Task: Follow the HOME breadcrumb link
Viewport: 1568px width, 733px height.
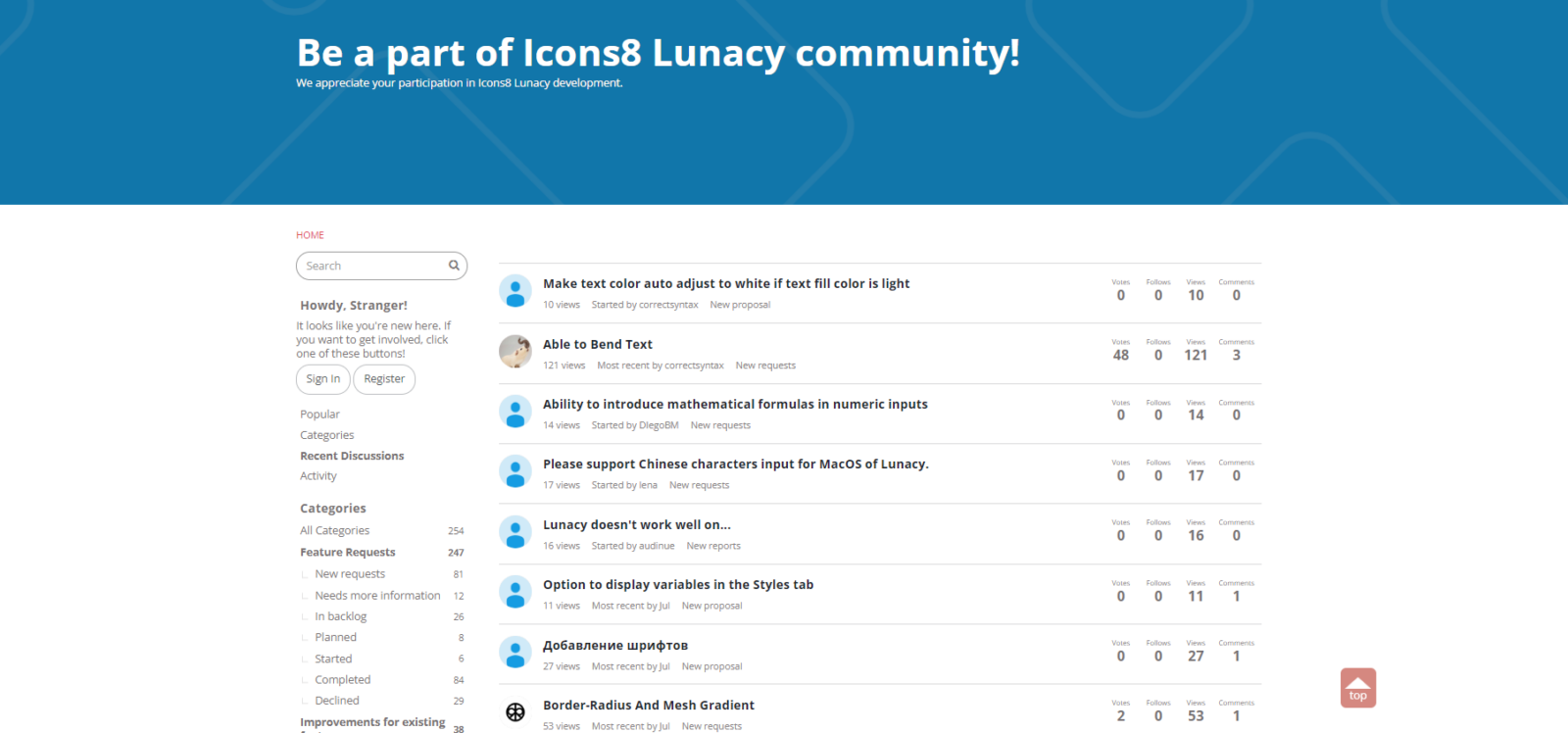Action: (x=310, y=235)
